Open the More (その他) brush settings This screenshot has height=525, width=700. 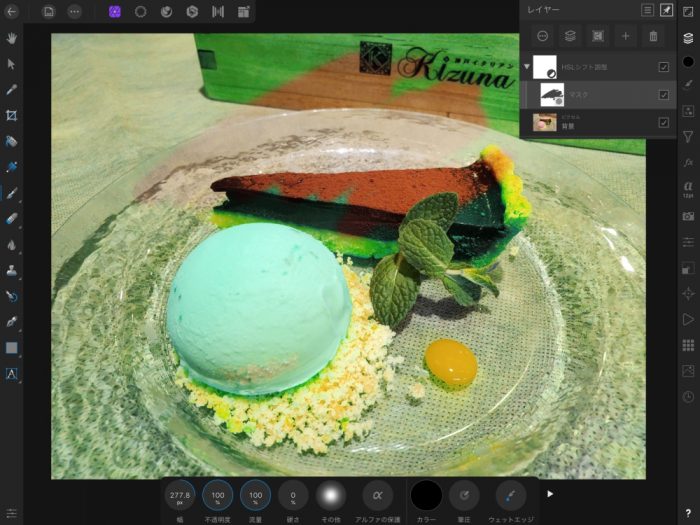click(331, 496)
